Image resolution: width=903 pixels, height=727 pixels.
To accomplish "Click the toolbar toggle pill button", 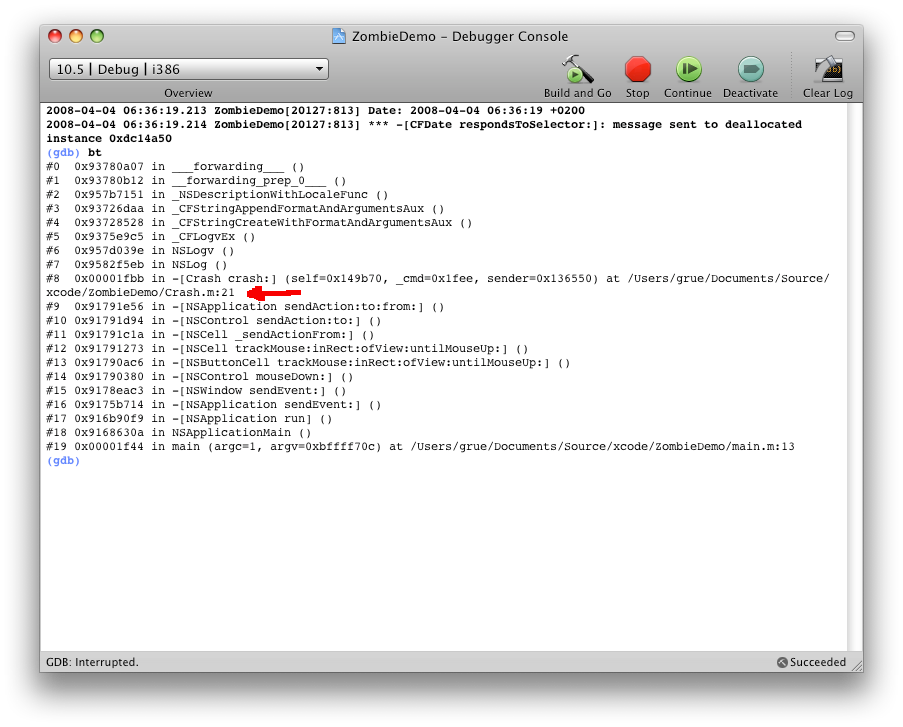I will point(845,36).
